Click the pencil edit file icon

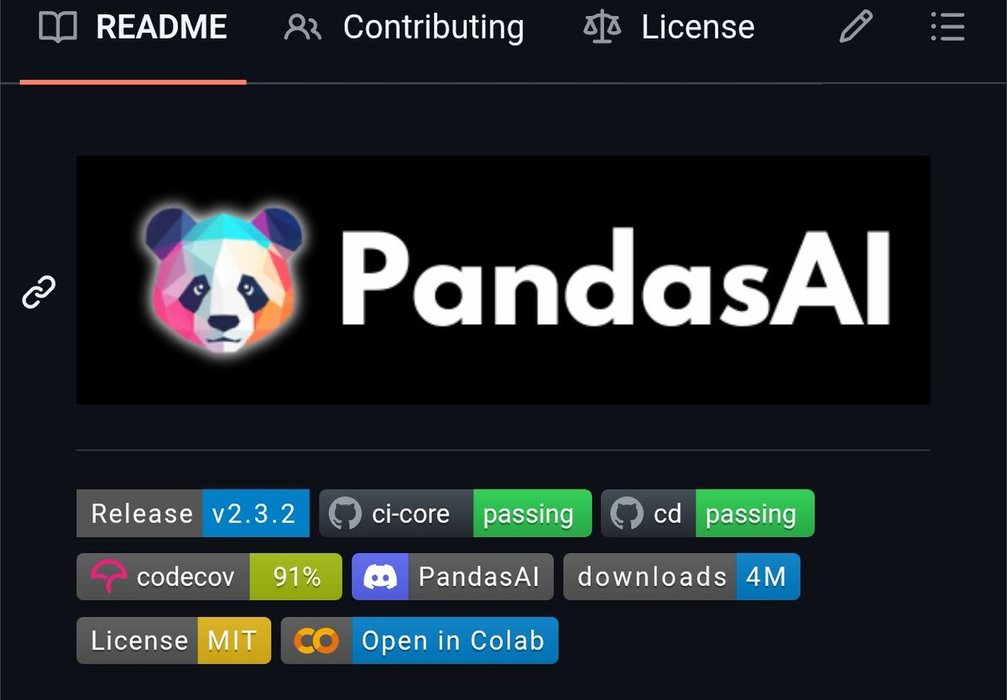tap(855, 27)
